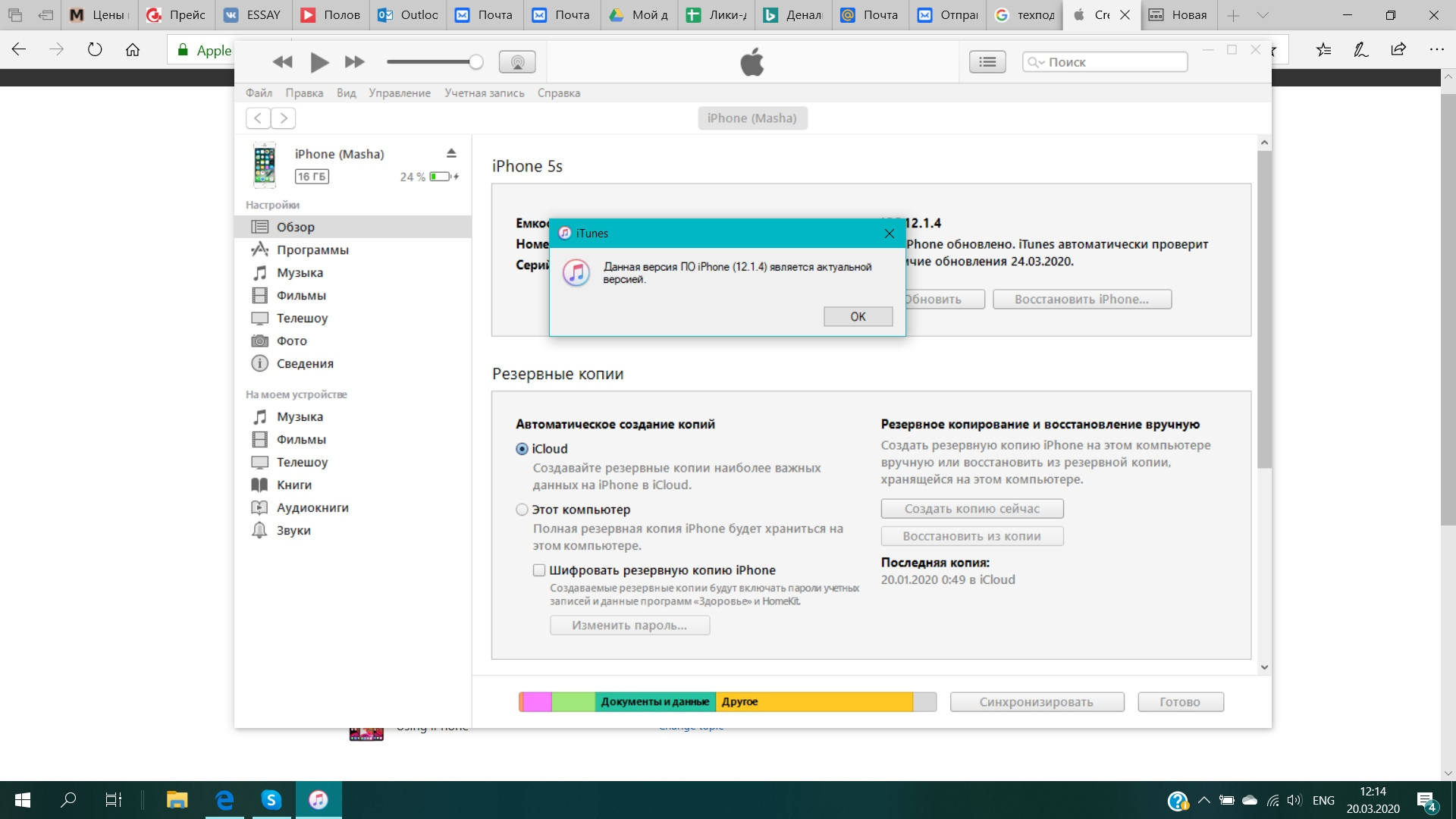The image size is (1456, 819).
Task: Click Документы и данные storage segment
Action: pos(655,701)
